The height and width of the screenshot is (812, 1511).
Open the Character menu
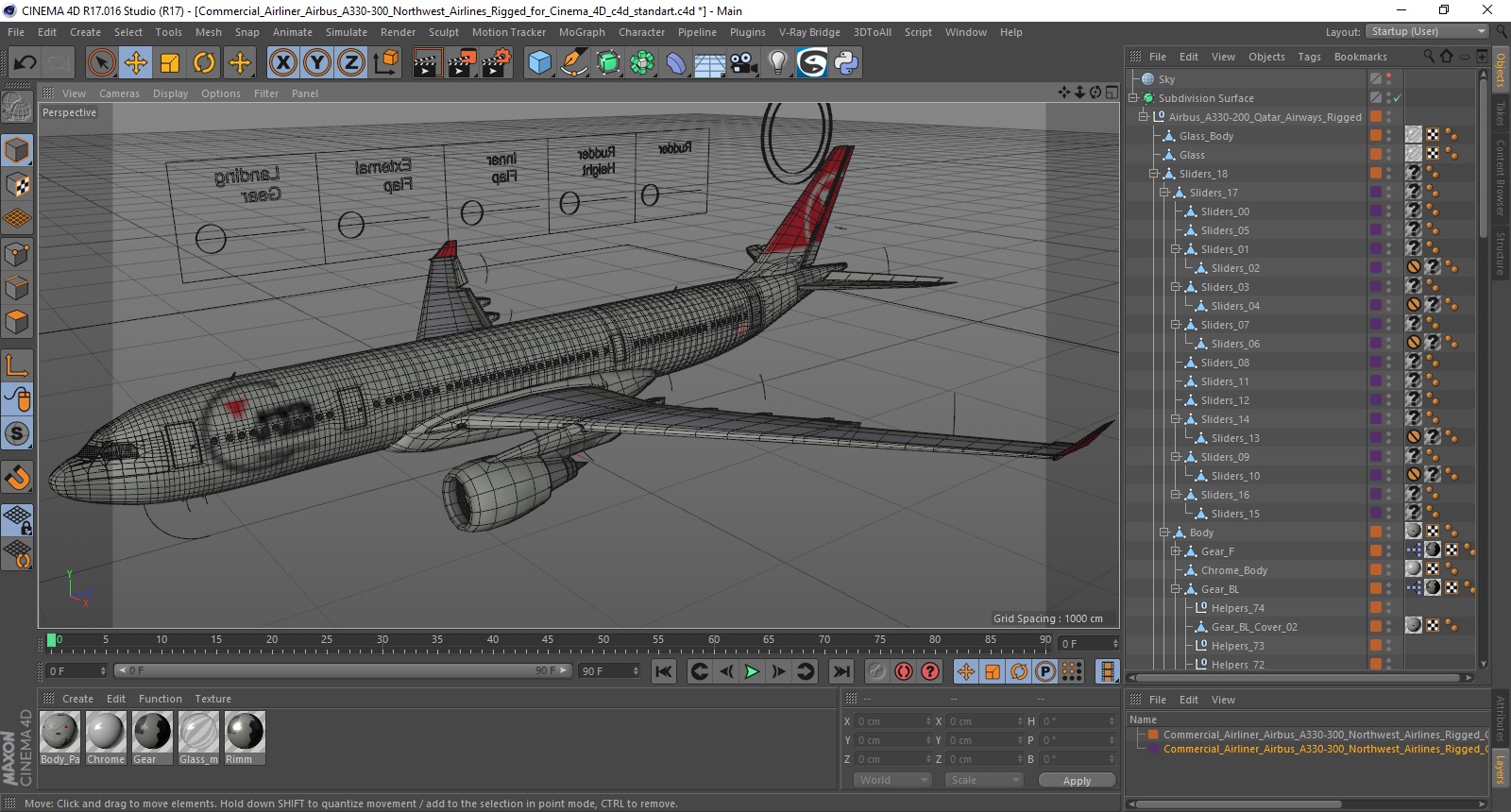point(641,32)
